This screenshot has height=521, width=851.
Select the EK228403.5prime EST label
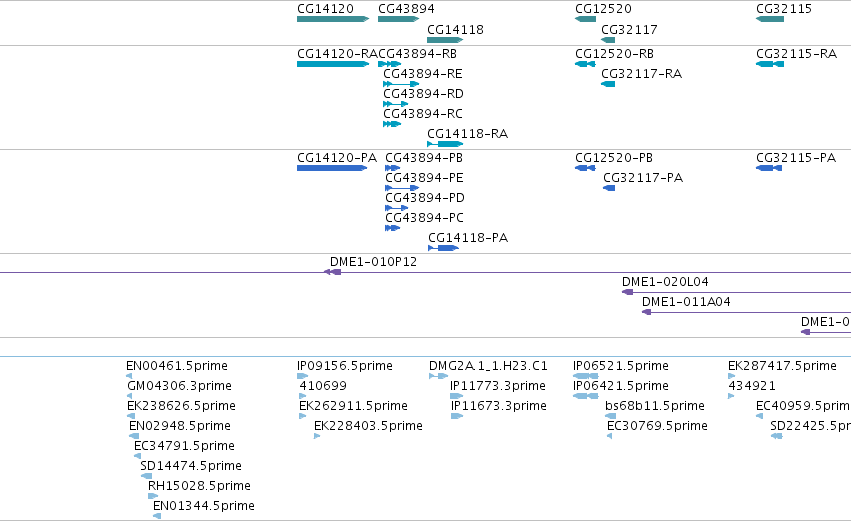tap(369, 426)
